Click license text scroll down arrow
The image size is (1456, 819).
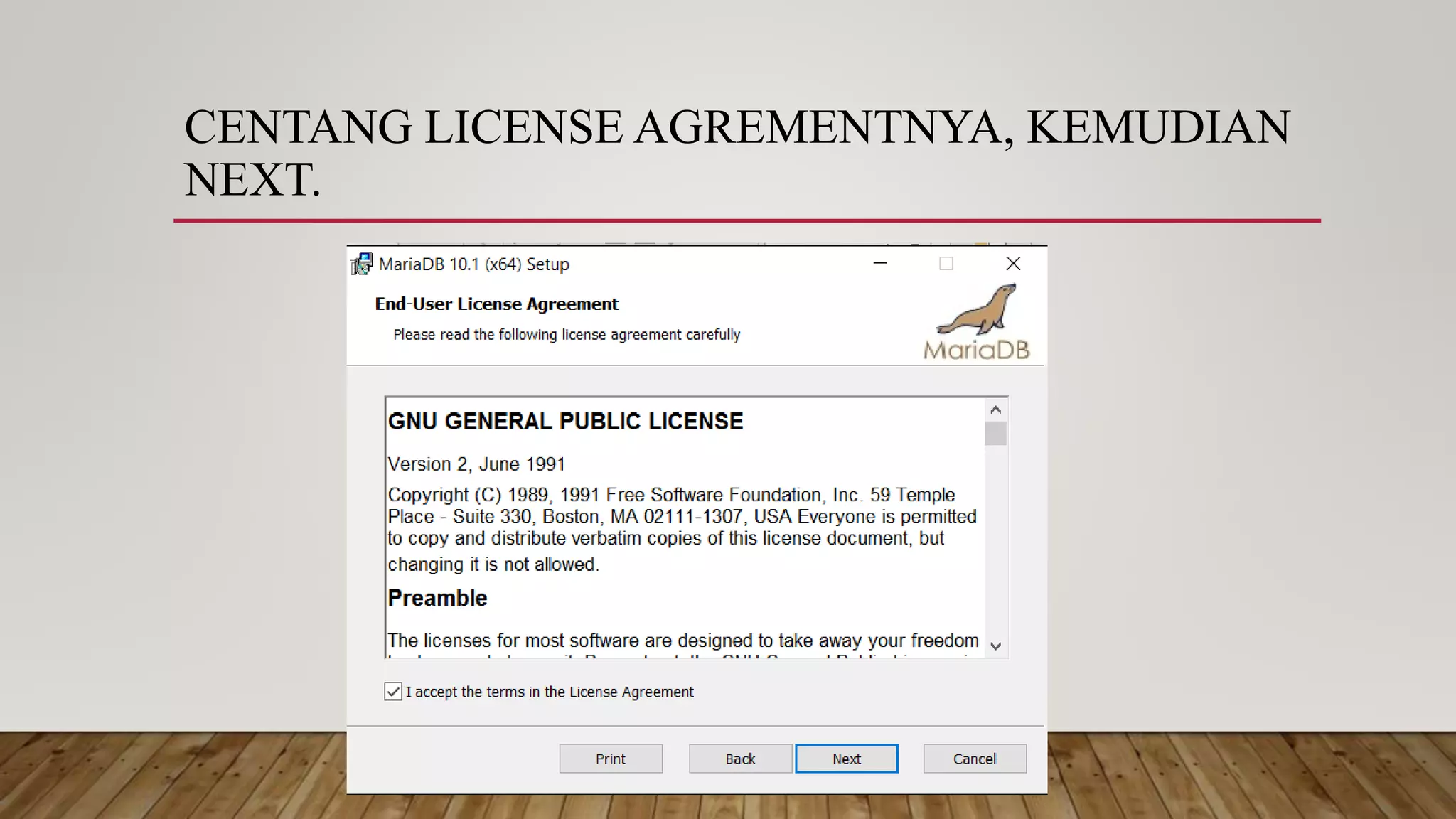pyautogui.click(x=995, y=646)
